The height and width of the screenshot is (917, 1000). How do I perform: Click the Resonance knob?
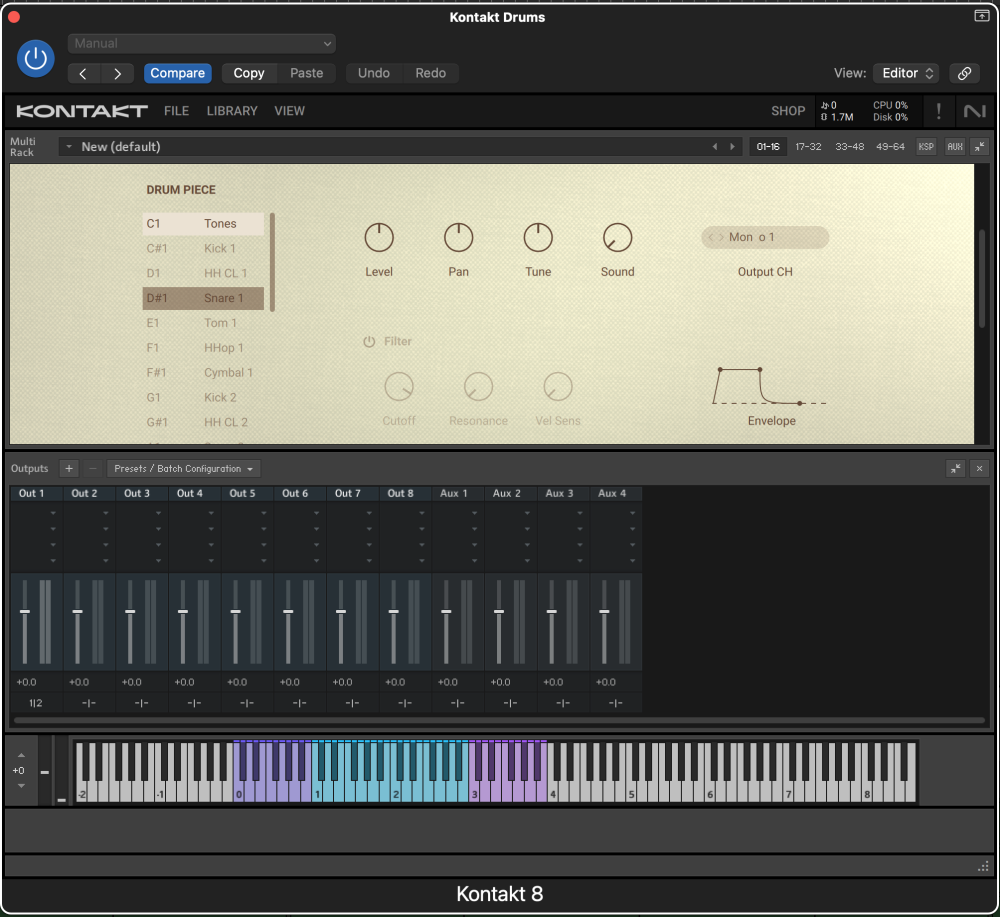[478, 387]
